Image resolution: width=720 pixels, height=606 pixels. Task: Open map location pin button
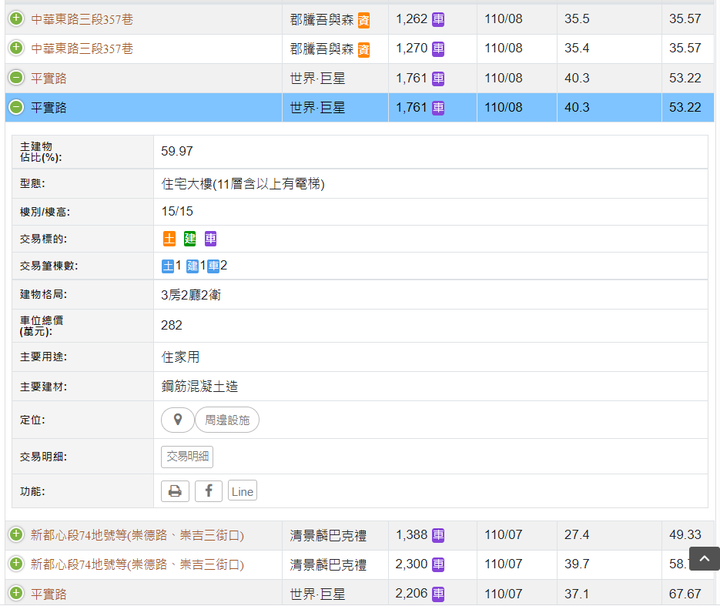point(178,420)
